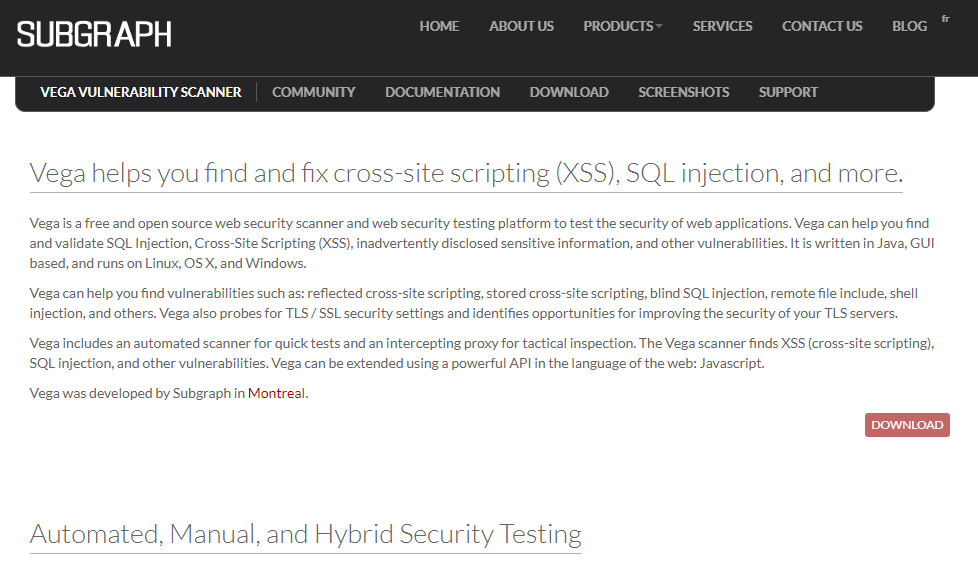The height and width of the screenshot is (562, 978).
Task: Go to Documentation tab
Action: [442, 92]
